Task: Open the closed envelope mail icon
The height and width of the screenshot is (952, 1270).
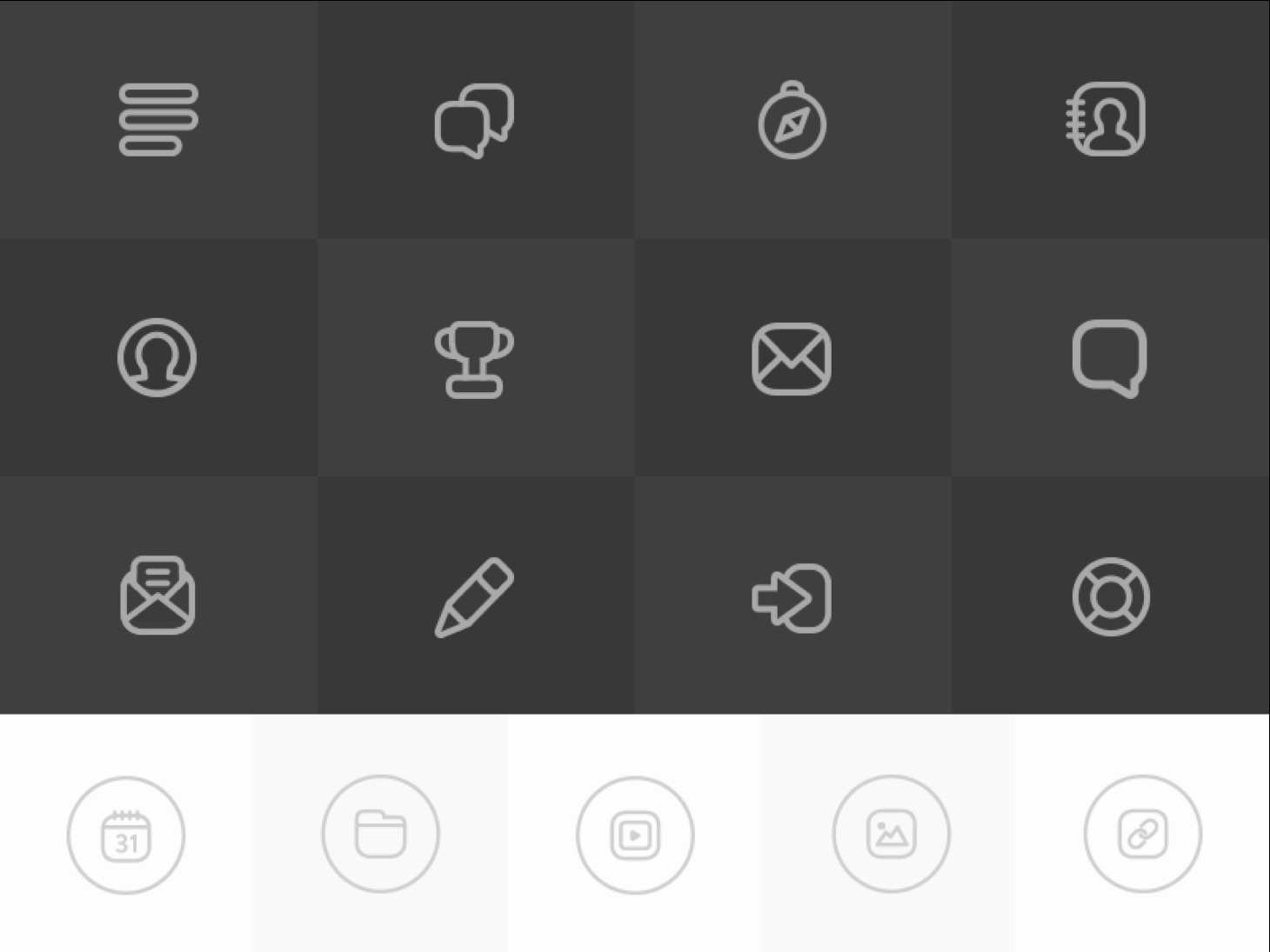Action: 792,358
